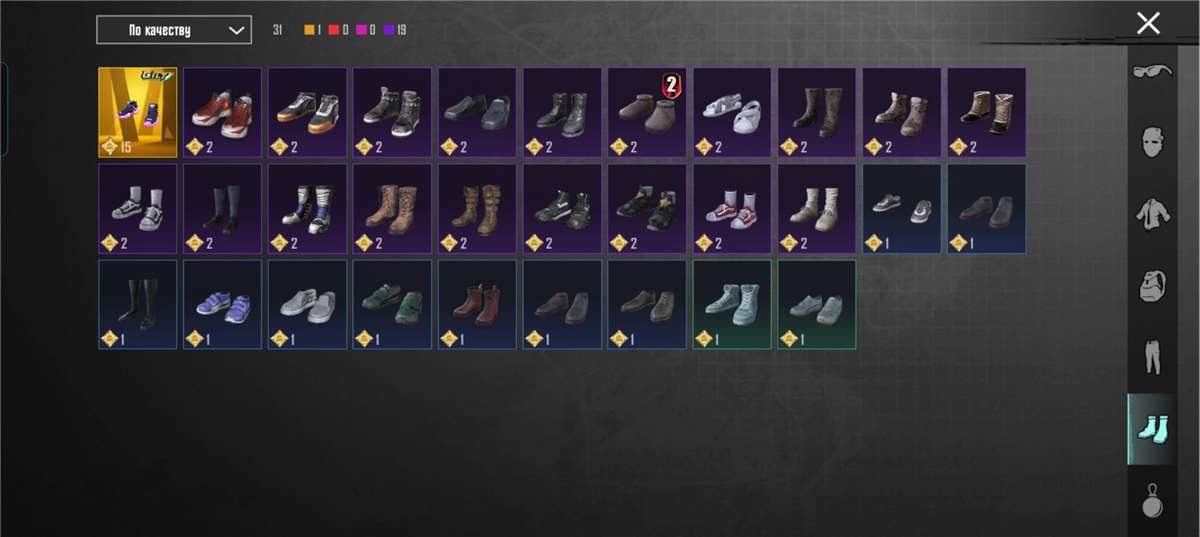This screenshot has height=537, width=1200.
Task: Select the pants category icon
Action: click(x=1152, y=356)
